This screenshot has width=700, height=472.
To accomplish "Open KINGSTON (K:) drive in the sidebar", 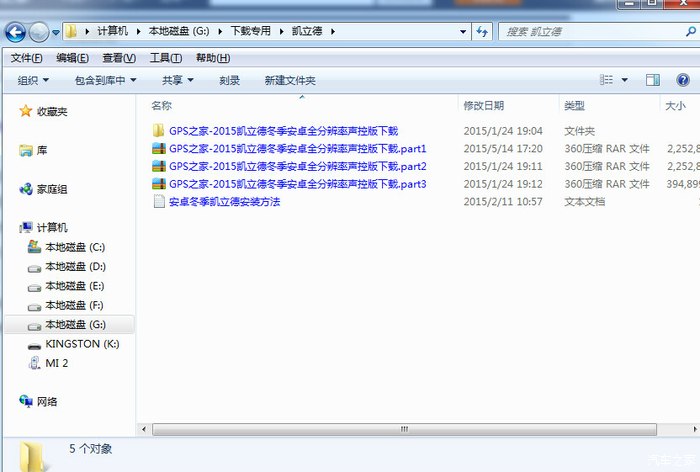I will pyautogui.click(x=82, y=344).
